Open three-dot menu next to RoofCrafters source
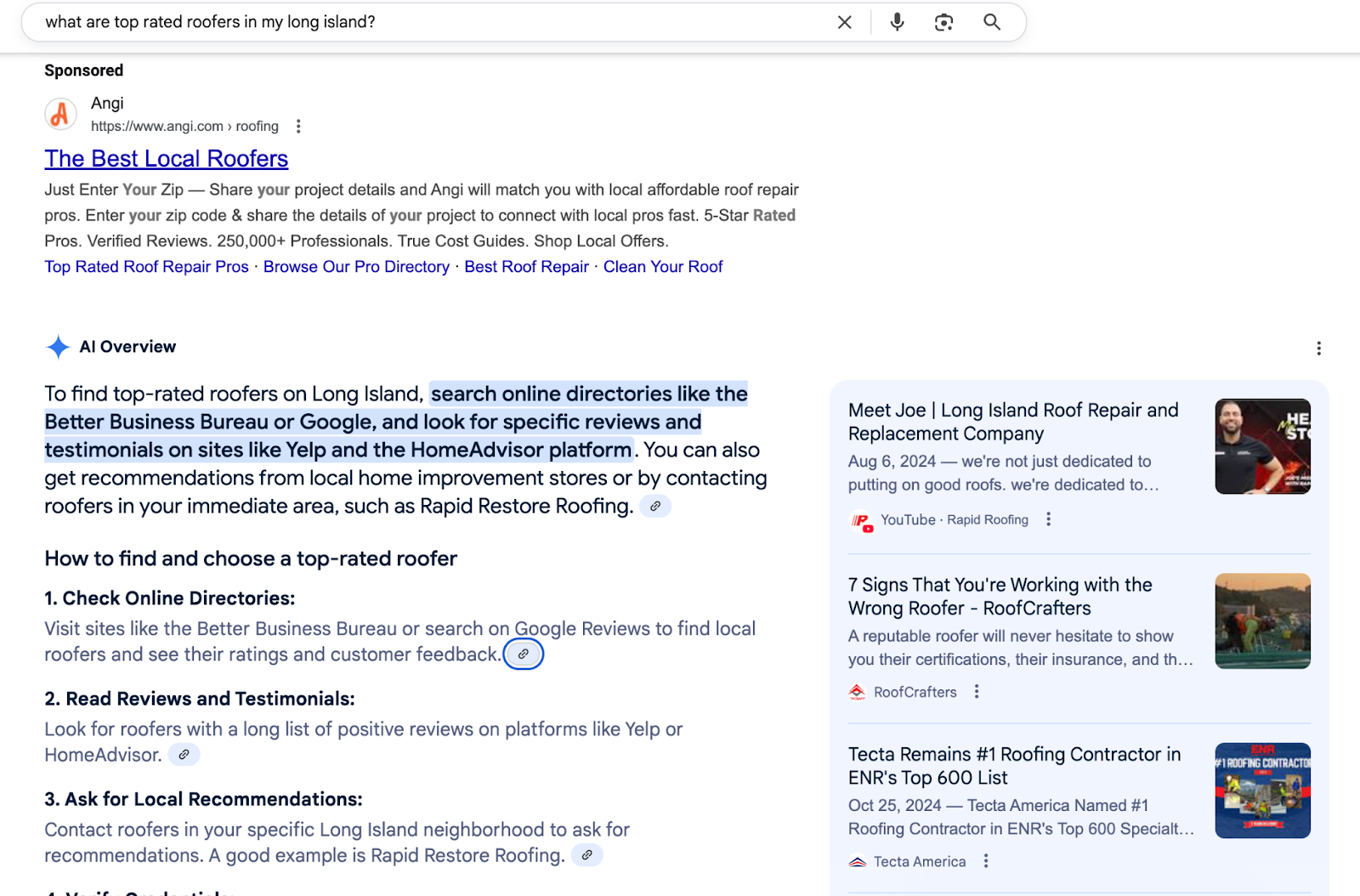Viewport: 1360px width, 896px height. click(x=977, y=692)
